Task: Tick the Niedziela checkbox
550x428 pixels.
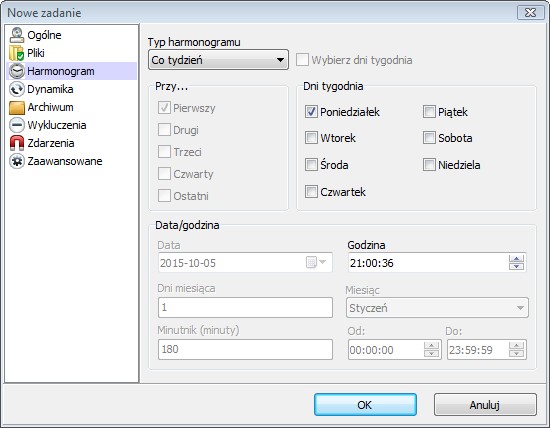Action: point(429,165)
